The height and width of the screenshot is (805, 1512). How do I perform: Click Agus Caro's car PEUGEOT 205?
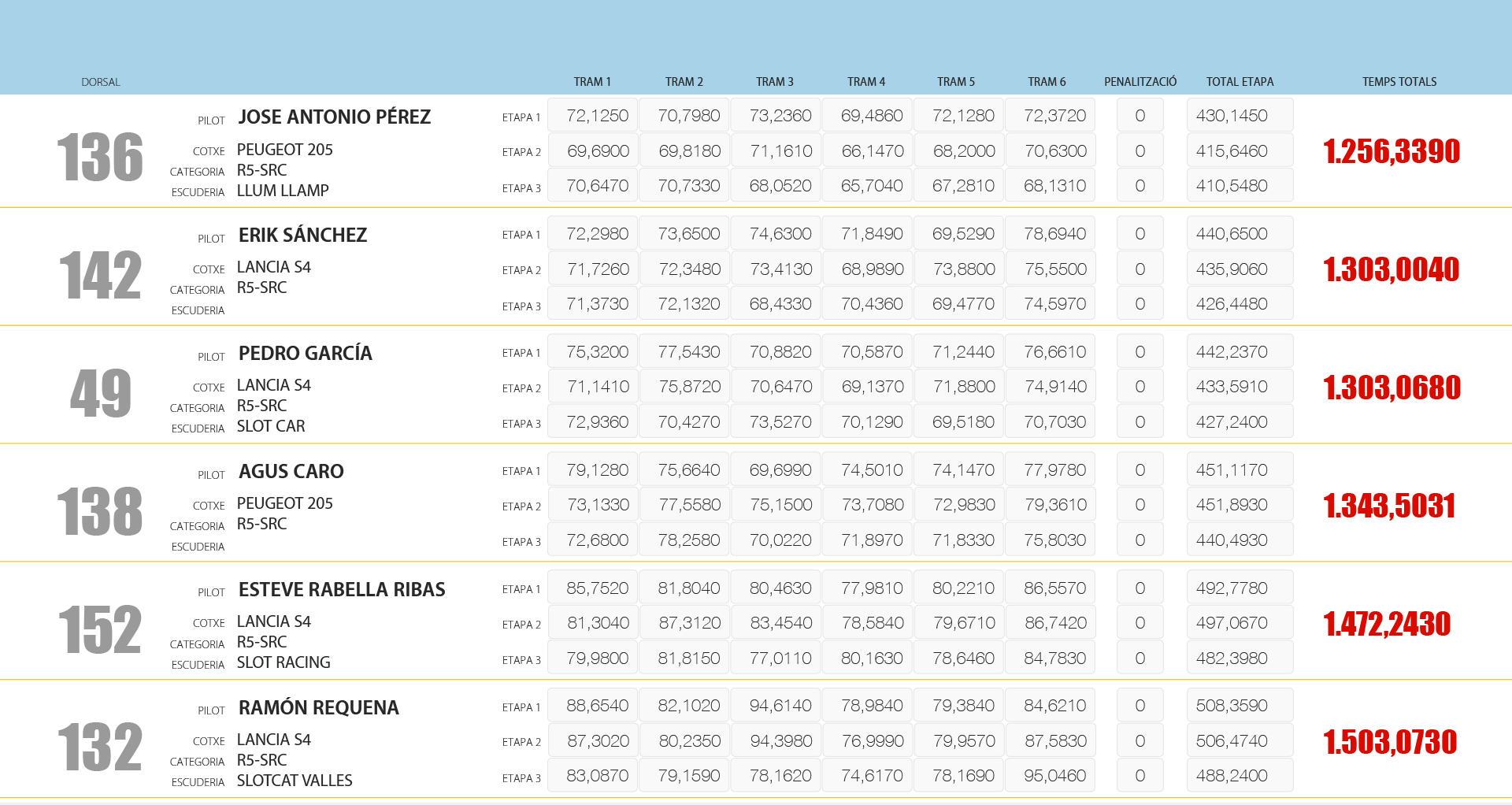click(284, 503)
